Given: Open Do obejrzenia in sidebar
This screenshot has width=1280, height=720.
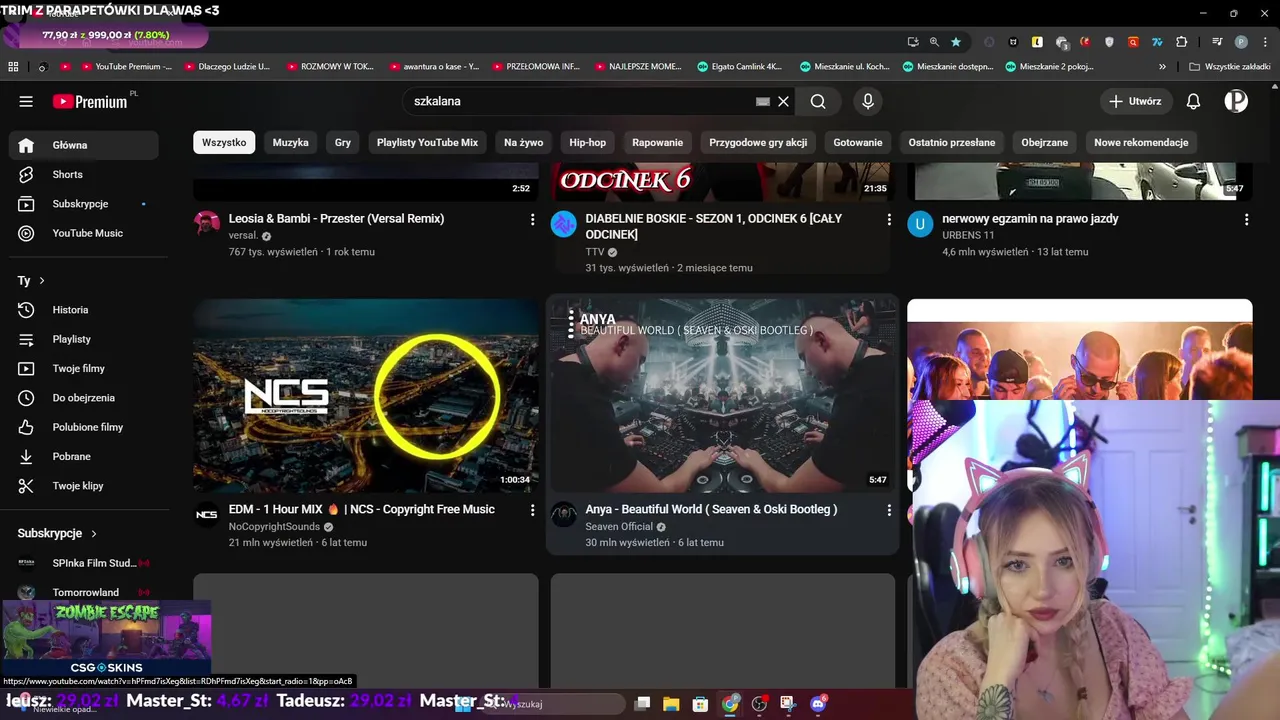Looking at the screenshot, I should [x=84, y=398].
